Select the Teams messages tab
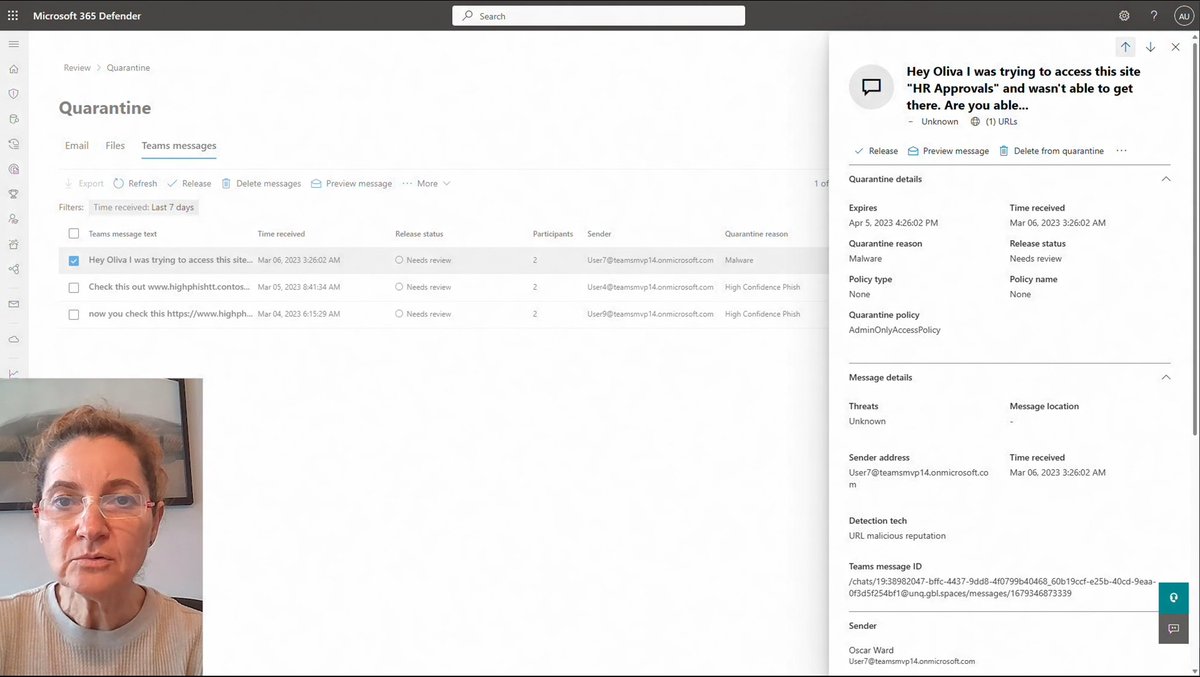 point(179,146)
